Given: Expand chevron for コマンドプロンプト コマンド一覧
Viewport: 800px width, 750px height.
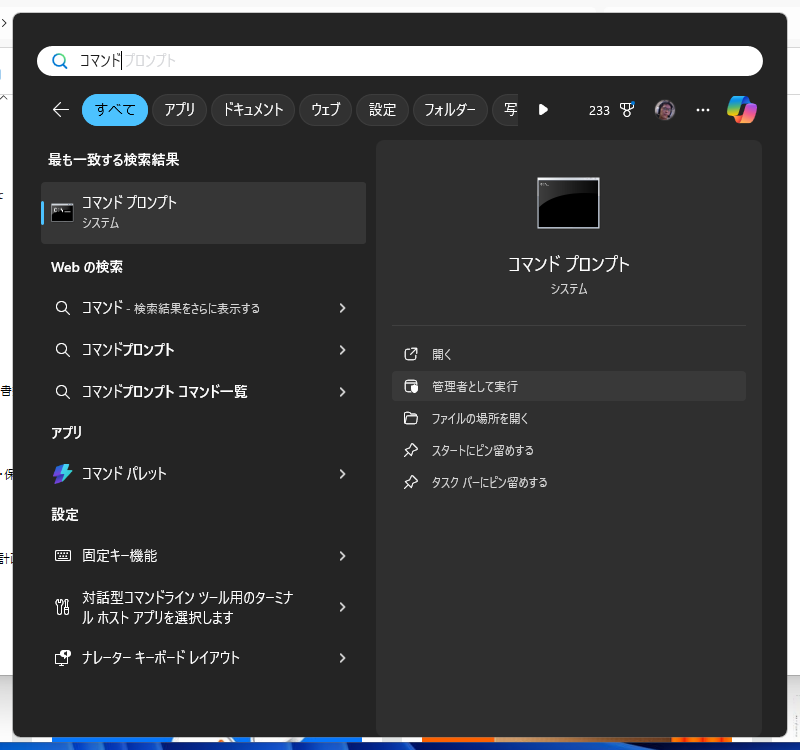Looking at the screenshot, I should click(342, 392).
